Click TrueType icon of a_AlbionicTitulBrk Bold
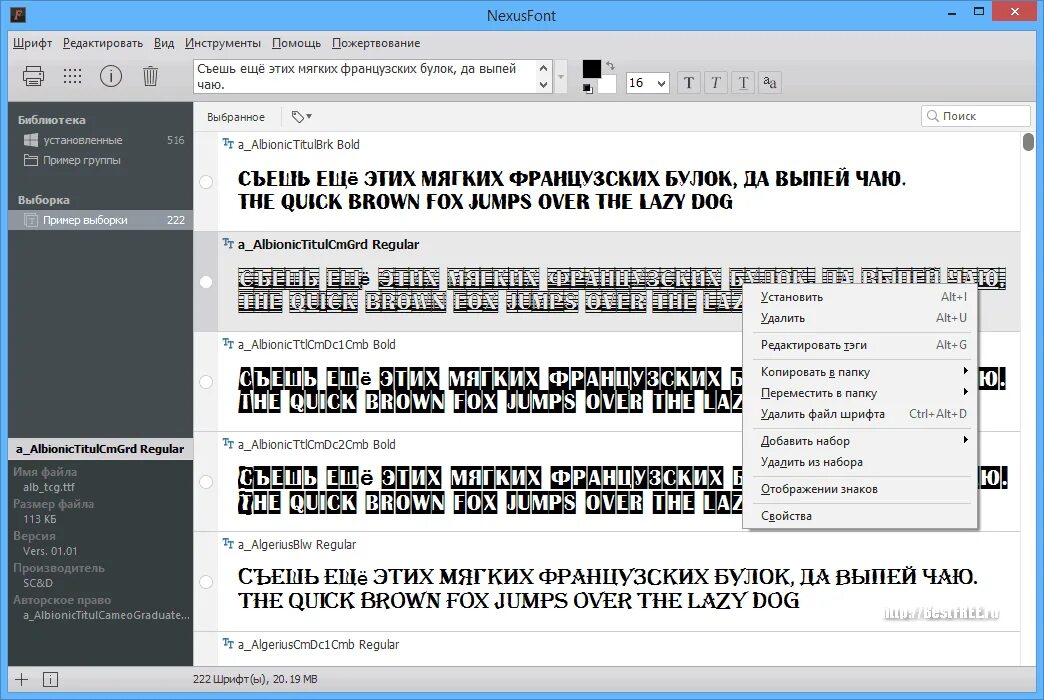Screen dimensions: 1044x700 (228, 144)
